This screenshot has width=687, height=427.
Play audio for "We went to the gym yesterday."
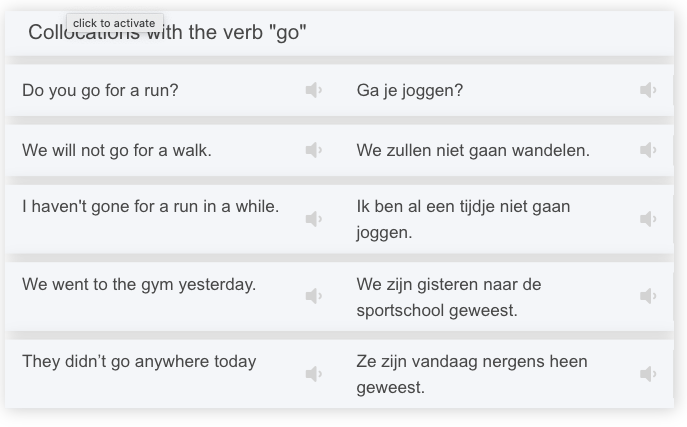[x=313, y=296]
